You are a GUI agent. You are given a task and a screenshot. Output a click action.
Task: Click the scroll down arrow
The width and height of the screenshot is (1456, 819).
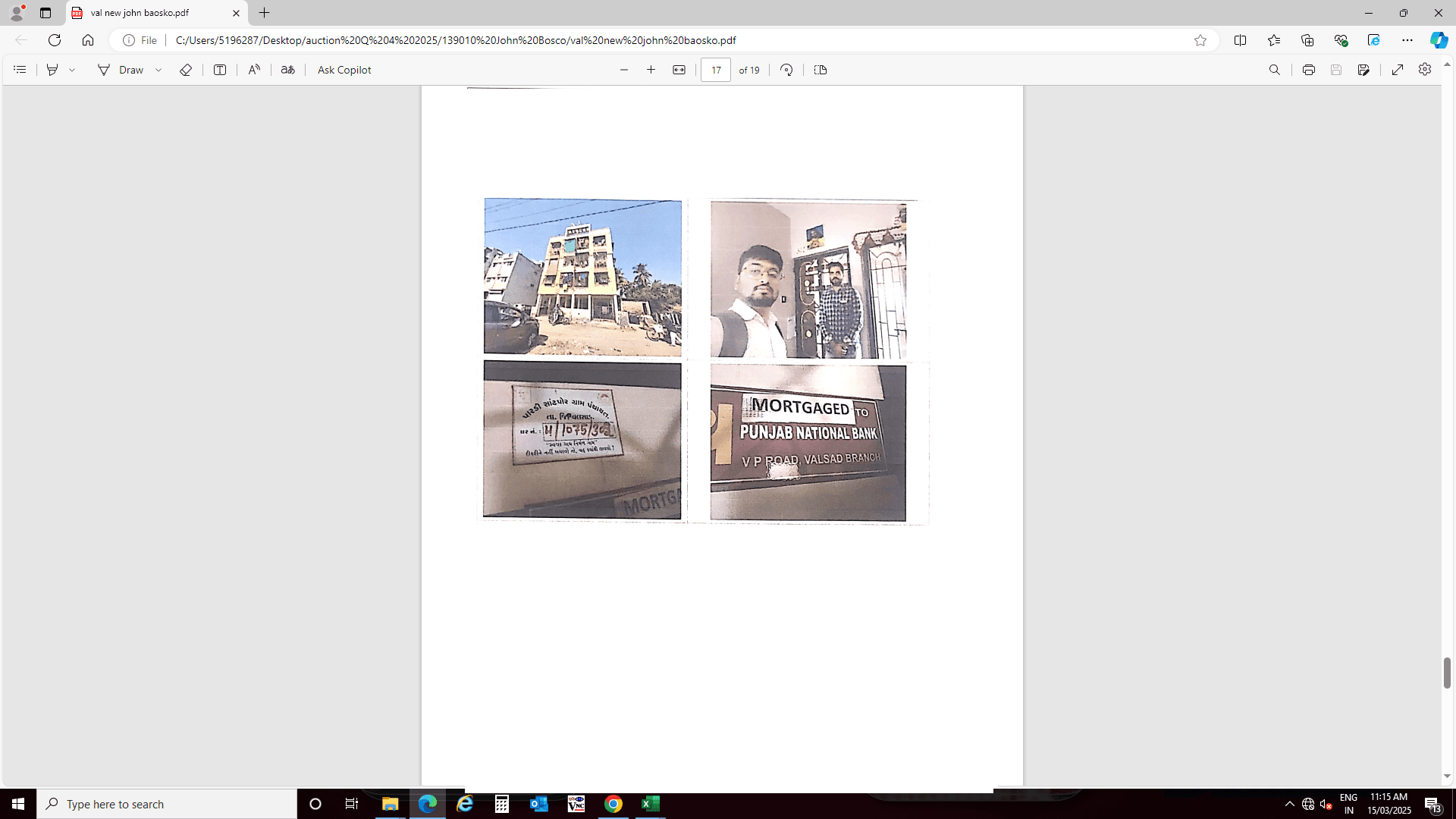pos(1447,777)
